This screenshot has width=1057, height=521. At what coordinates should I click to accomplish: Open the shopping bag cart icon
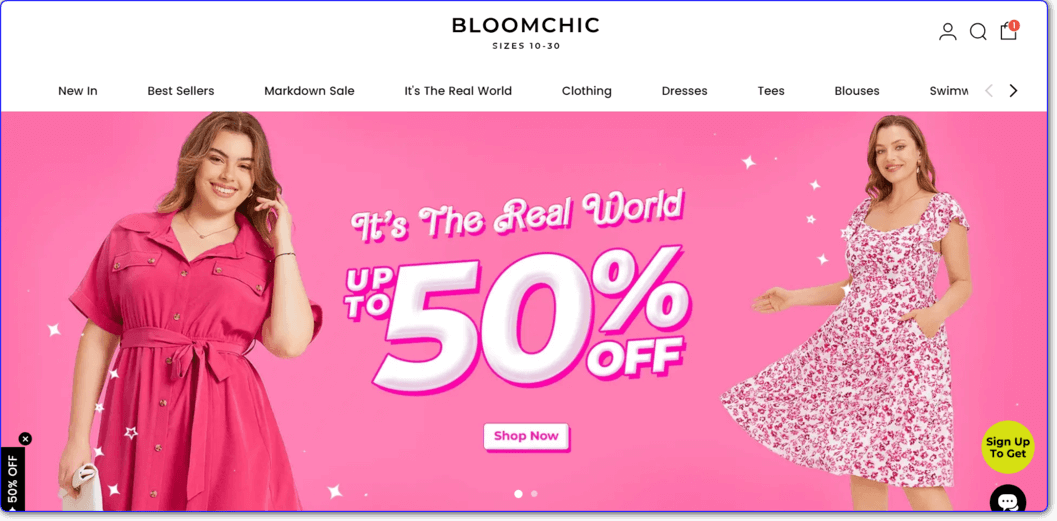(1009, 30)
